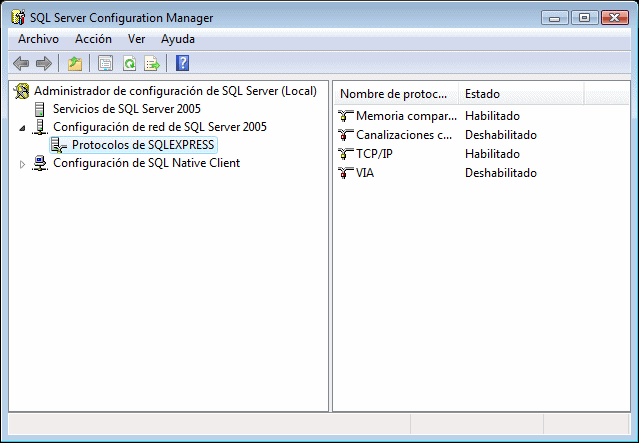Click the Back arrow toolbar icon

coord(21,63)
